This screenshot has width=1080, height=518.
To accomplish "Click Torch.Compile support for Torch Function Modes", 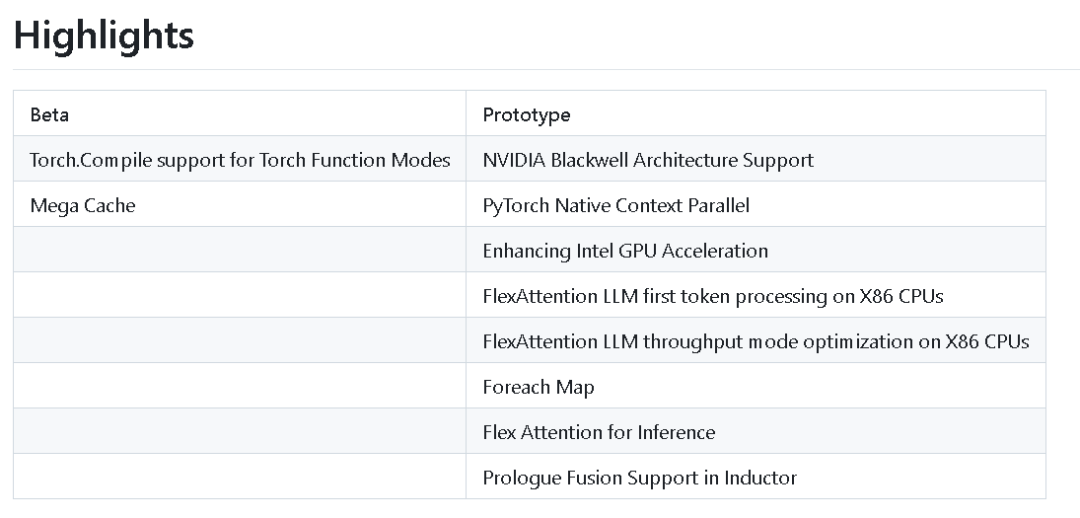I will click(x=240, y=160).
